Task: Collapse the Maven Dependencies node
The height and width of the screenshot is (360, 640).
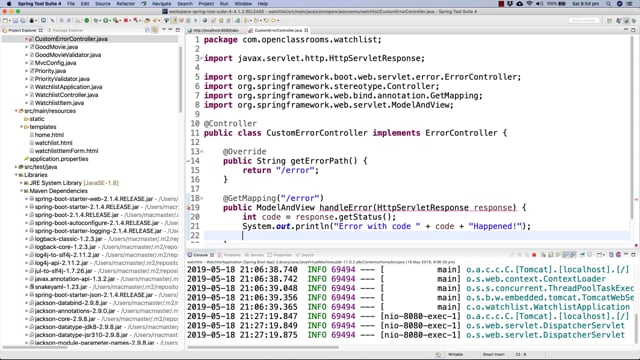Action: [22, 191]
